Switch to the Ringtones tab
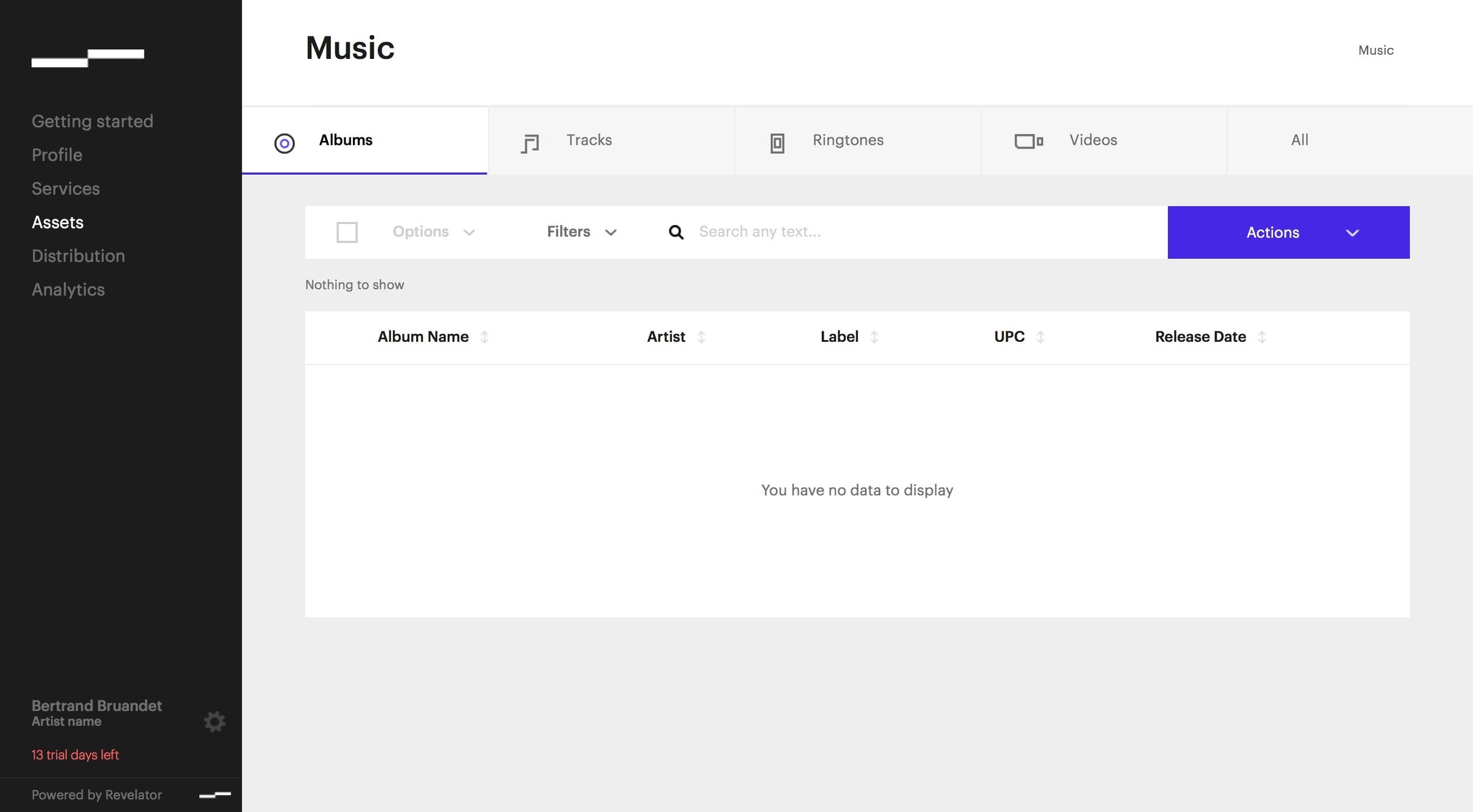The image size is (1473, 812). click(x=858, y=141)
